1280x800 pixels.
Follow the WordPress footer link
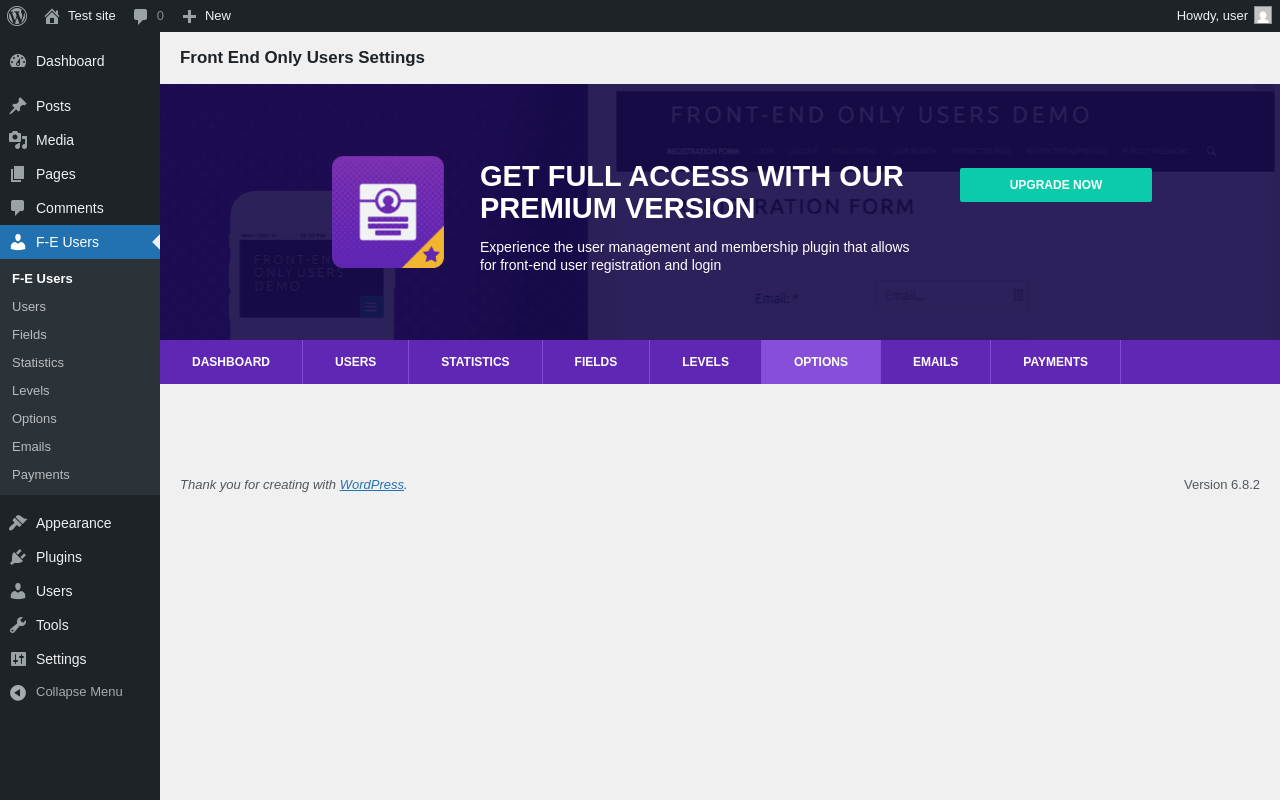372,484
